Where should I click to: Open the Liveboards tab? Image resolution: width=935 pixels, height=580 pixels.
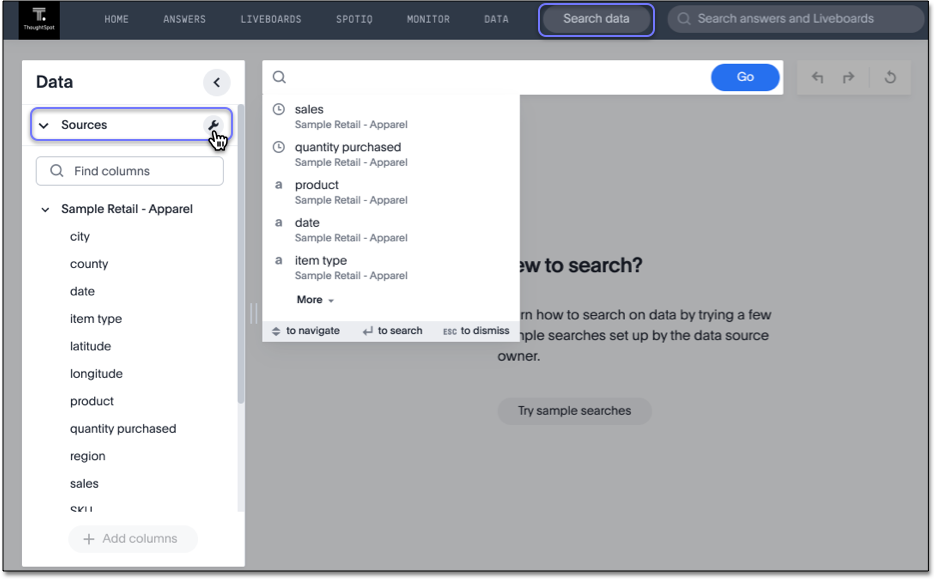click(x=270, y=19)
